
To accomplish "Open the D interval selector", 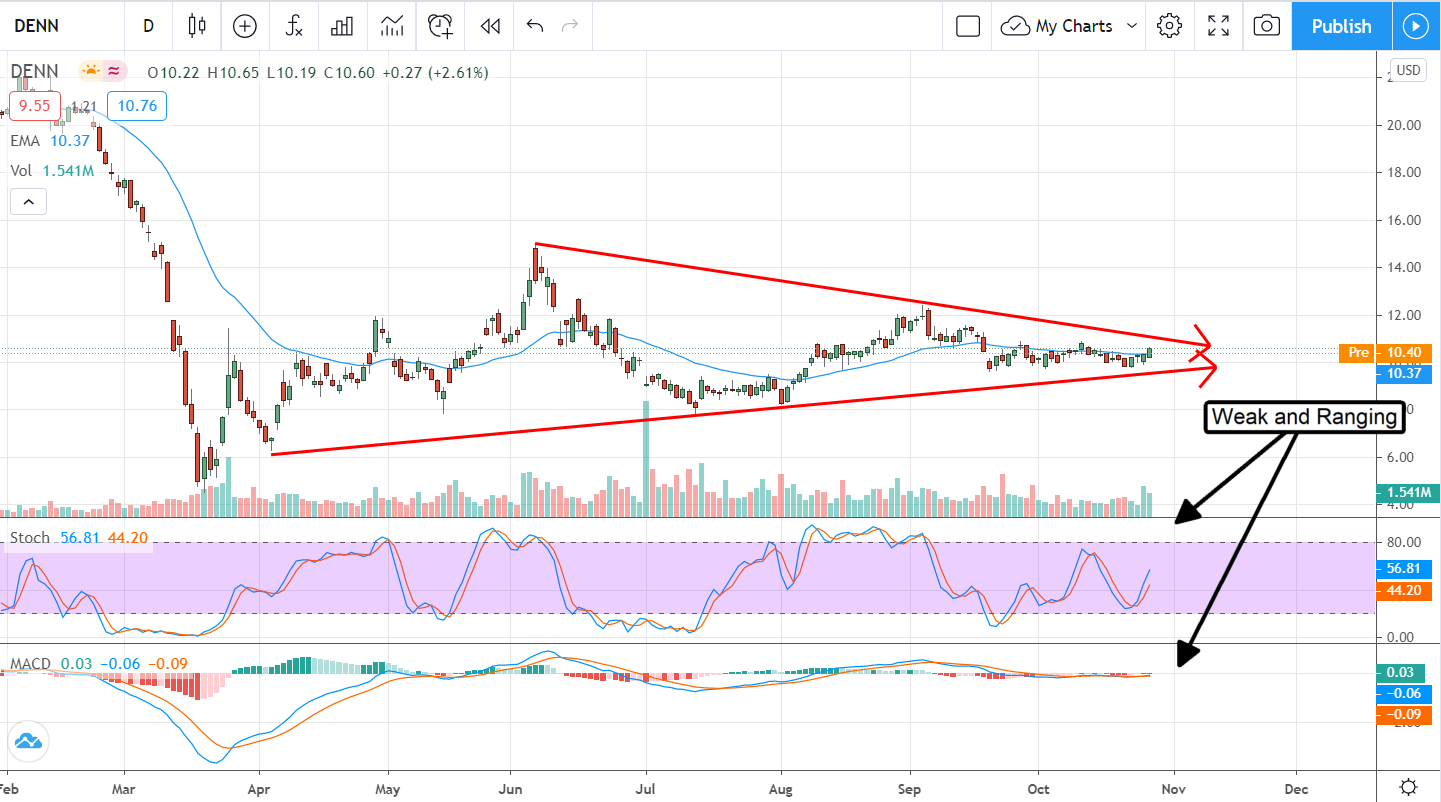I will tap(148, 26).
